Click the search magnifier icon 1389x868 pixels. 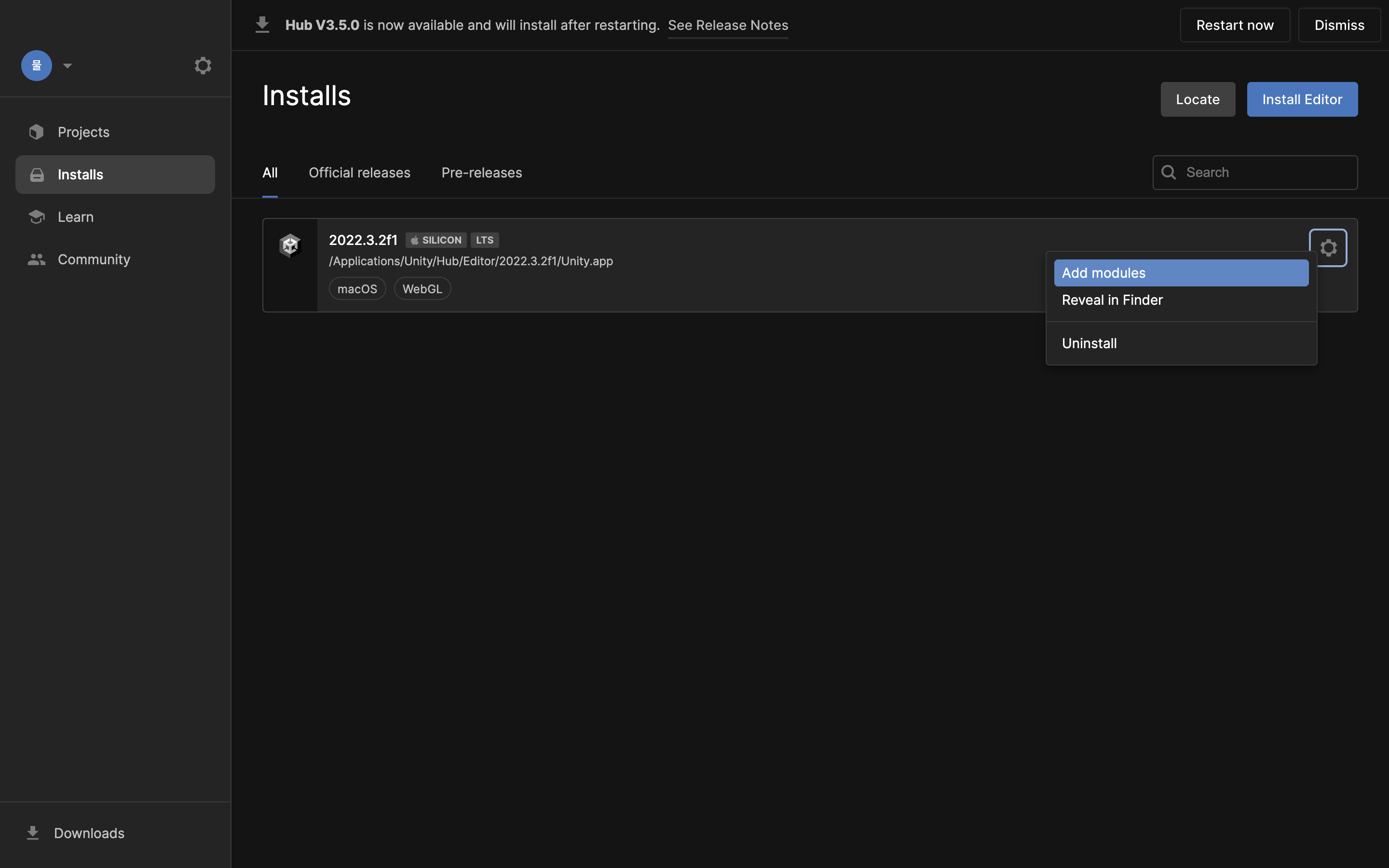(x=1169, y=172)
